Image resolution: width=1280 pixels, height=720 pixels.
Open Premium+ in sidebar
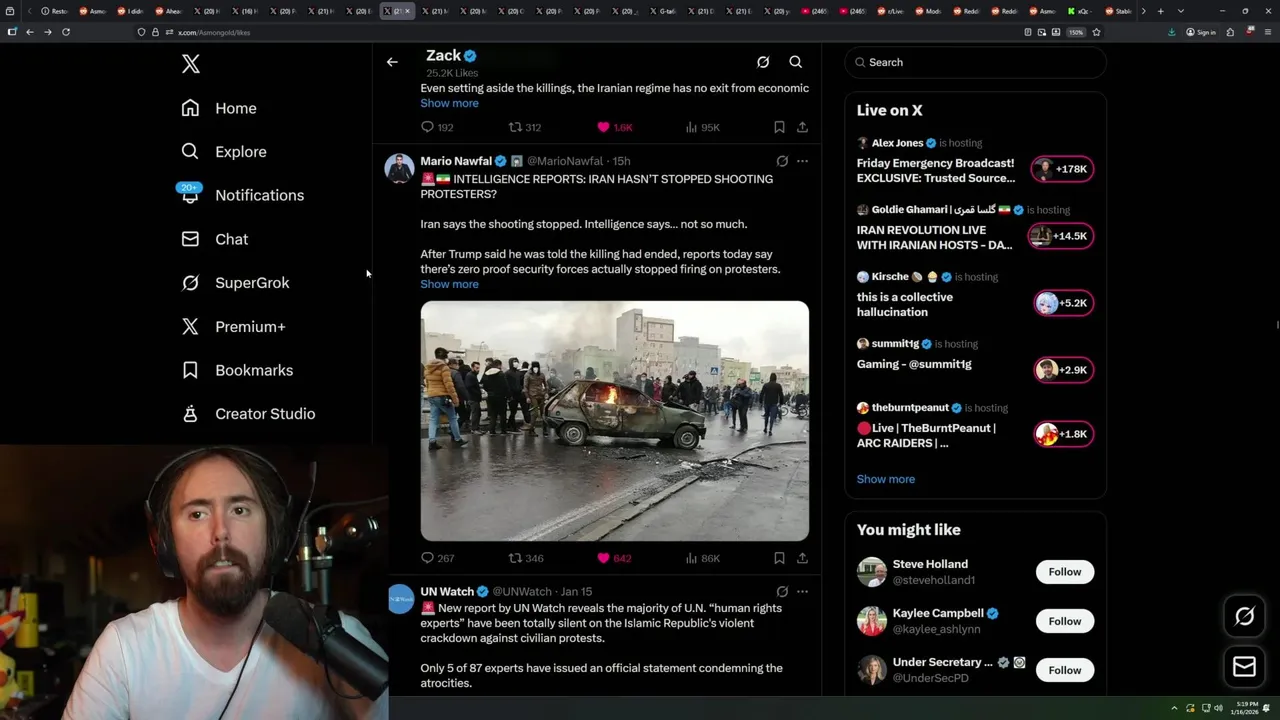coord(233,327)
